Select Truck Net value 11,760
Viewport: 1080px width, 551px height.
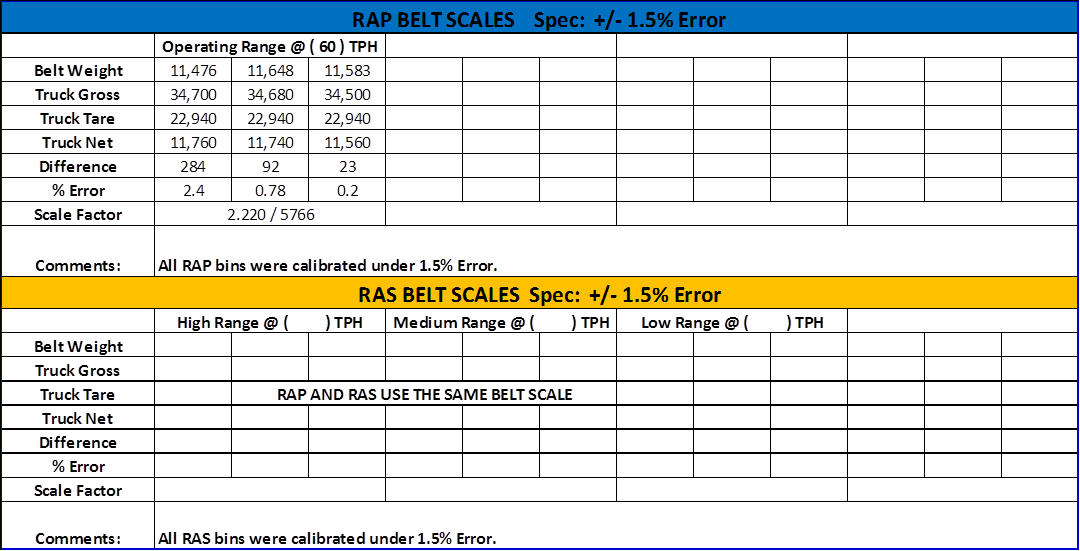[x=193, y=143]
